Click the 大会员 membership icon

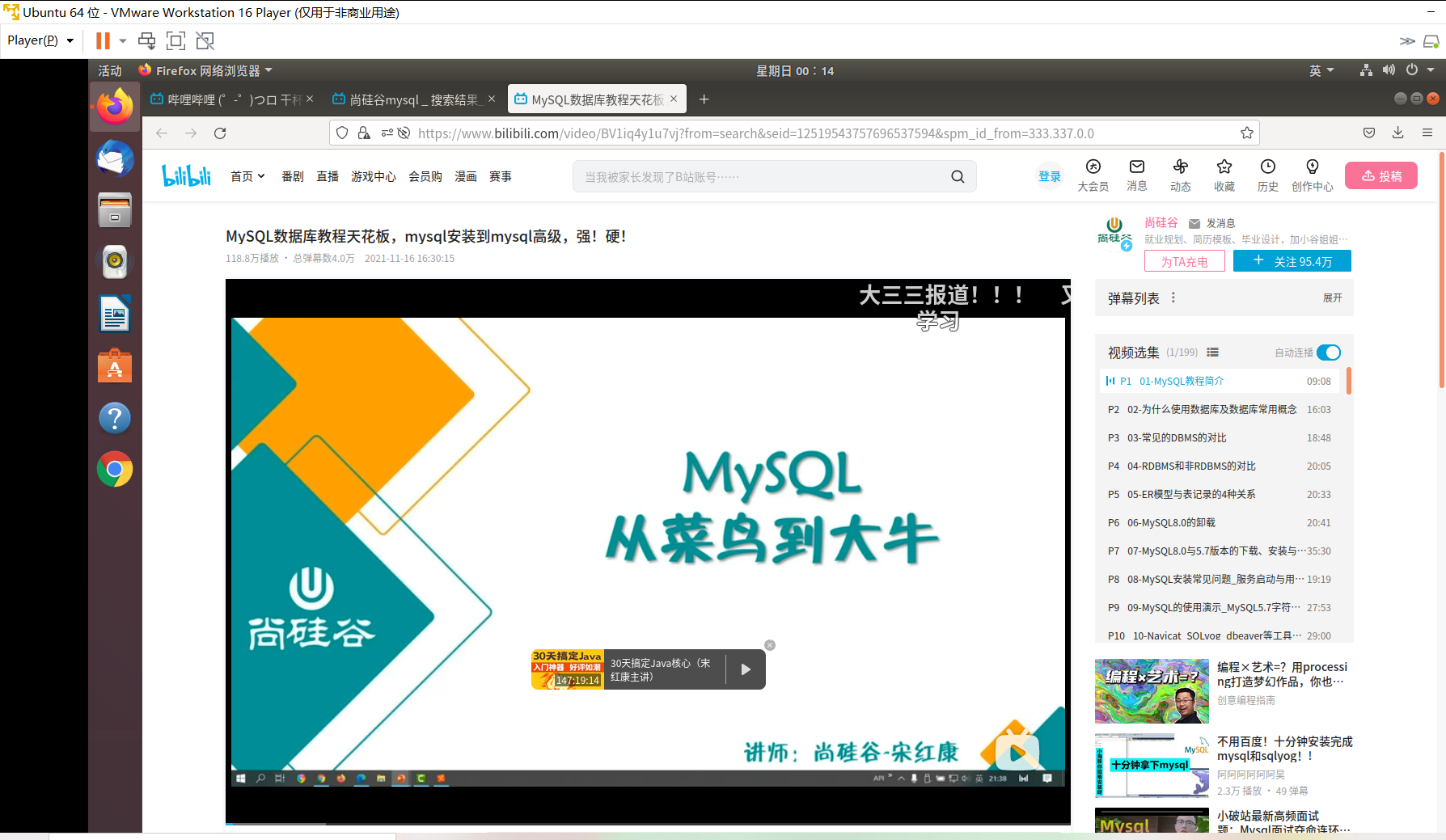[x=1093, y=175]
